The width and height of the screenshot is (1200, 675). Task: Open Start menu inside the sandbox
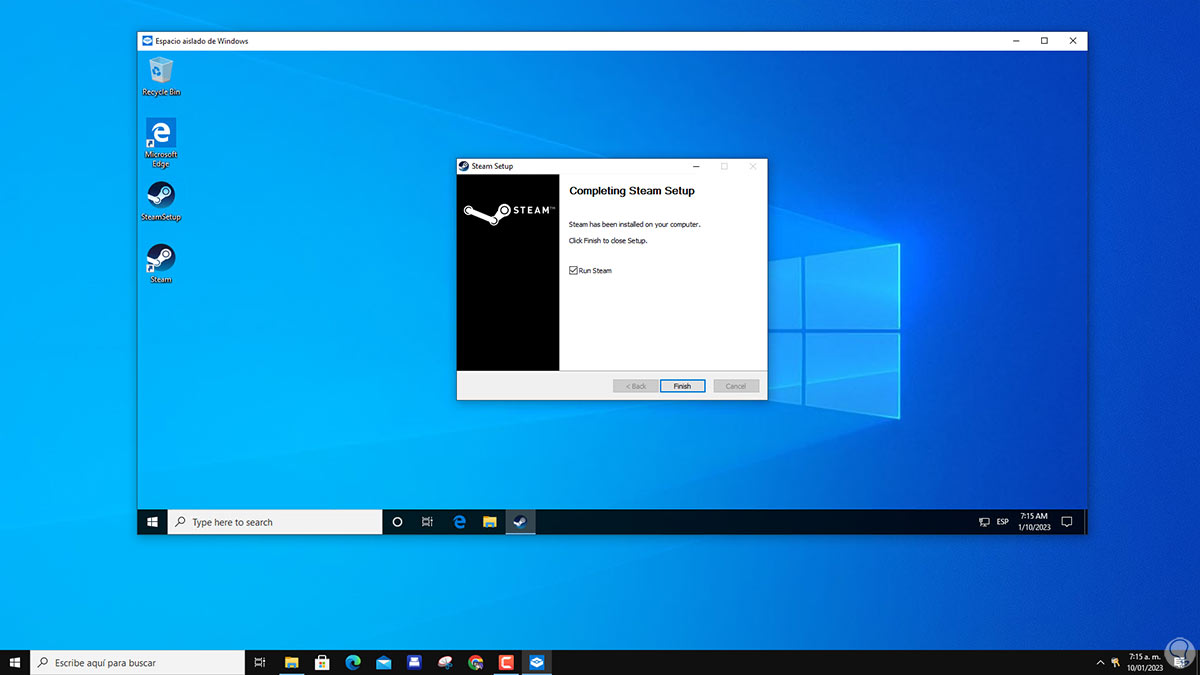[153, 522]
